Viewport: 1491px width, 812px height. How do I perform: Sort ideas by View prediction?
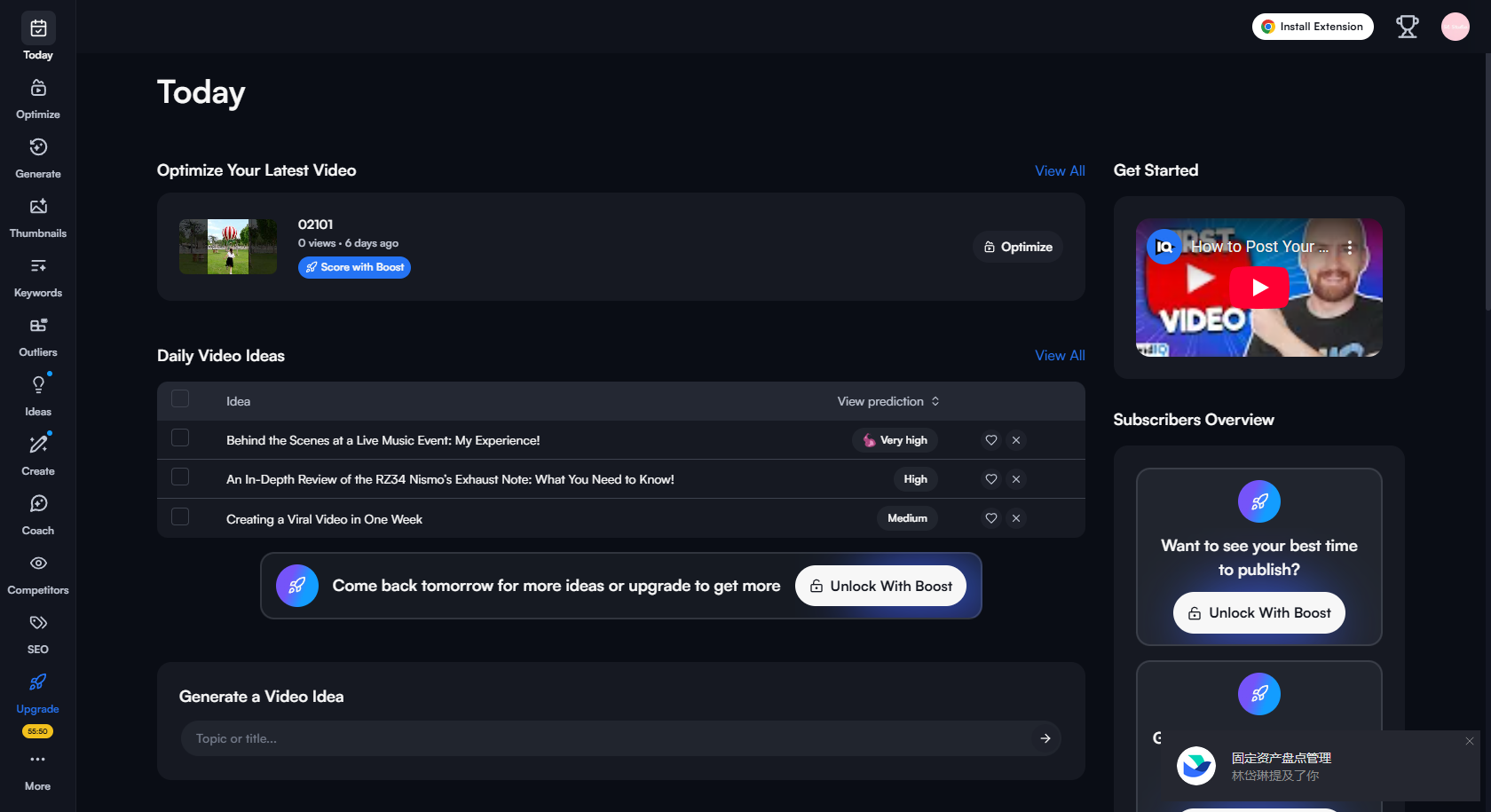[888, 401]
